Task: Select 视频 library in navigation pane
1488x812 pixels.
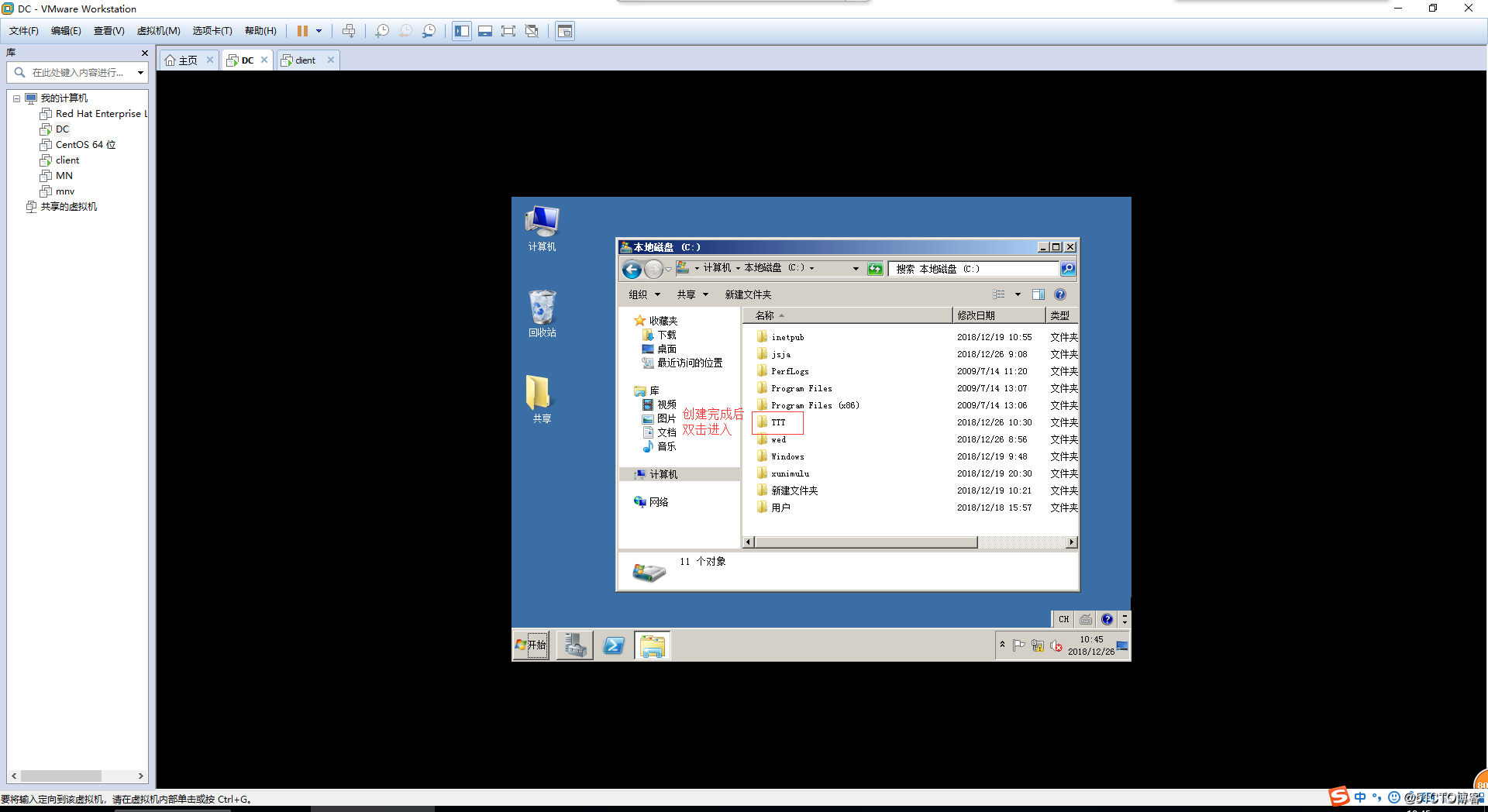Action: [660, 404]
